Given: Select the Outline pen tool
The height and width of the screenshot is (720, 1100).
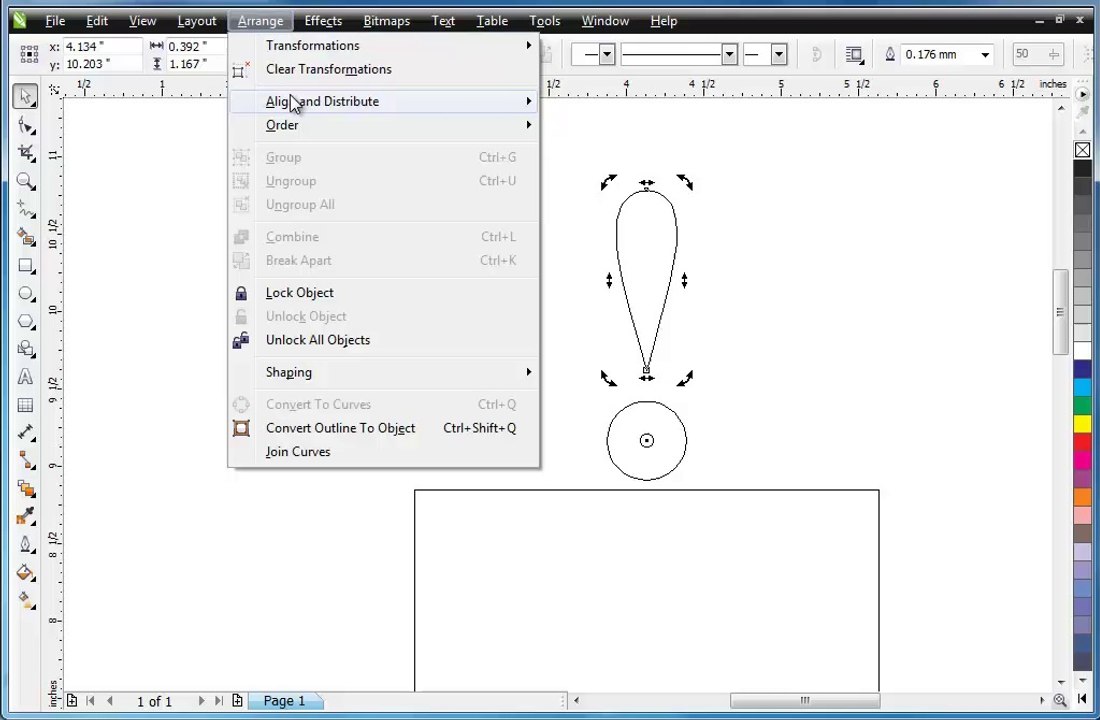Looking at the screenshot, I should 26,545.
